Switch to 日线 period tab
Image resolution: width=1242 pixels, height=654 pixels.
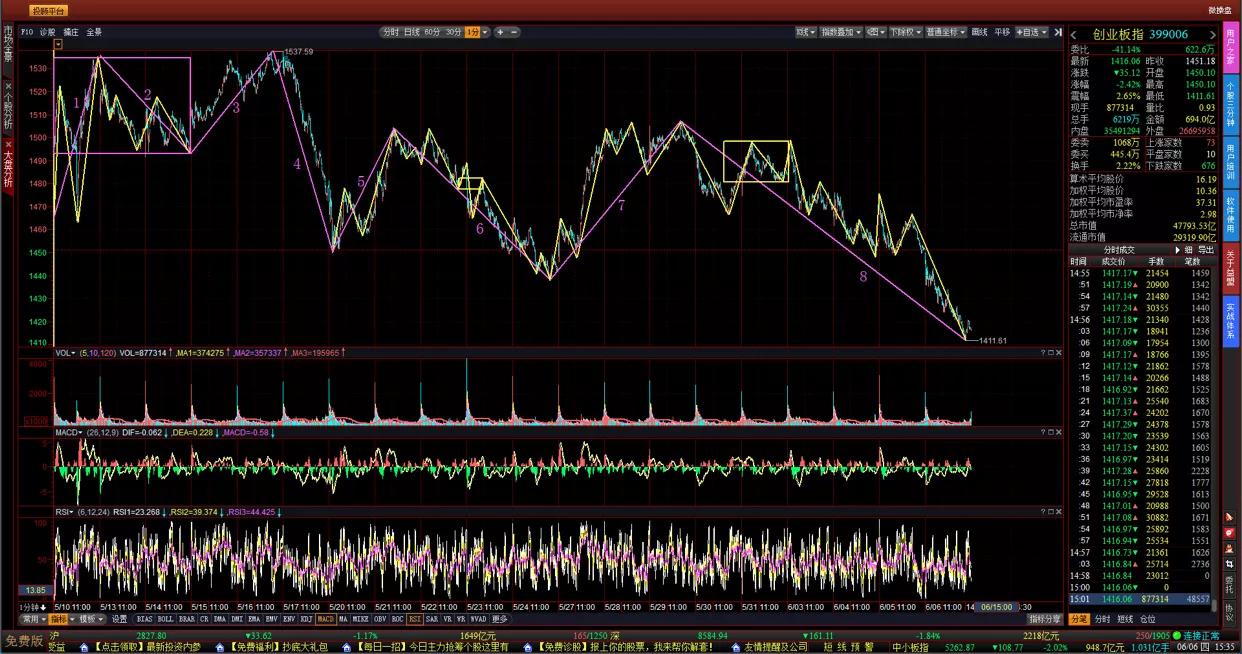[x=411, y=32]
